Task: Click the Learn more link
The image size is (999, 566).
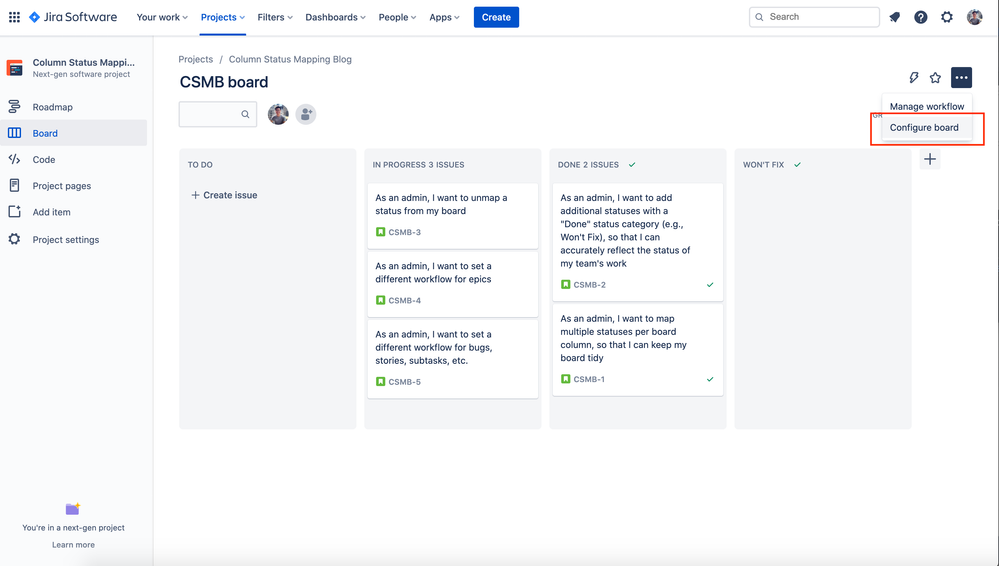Action: point(73,544)
